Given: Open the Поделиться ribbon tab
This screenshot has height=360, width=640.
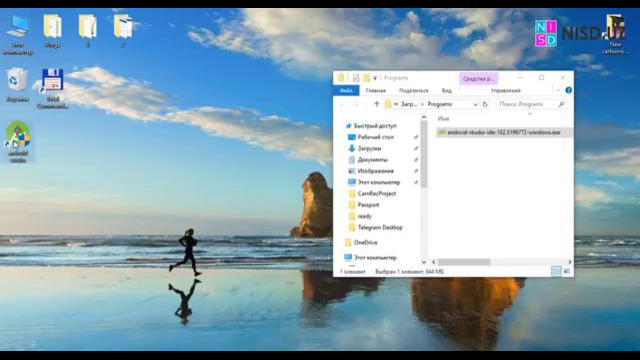Looking at the screenshot, I should tap(413, 91).
